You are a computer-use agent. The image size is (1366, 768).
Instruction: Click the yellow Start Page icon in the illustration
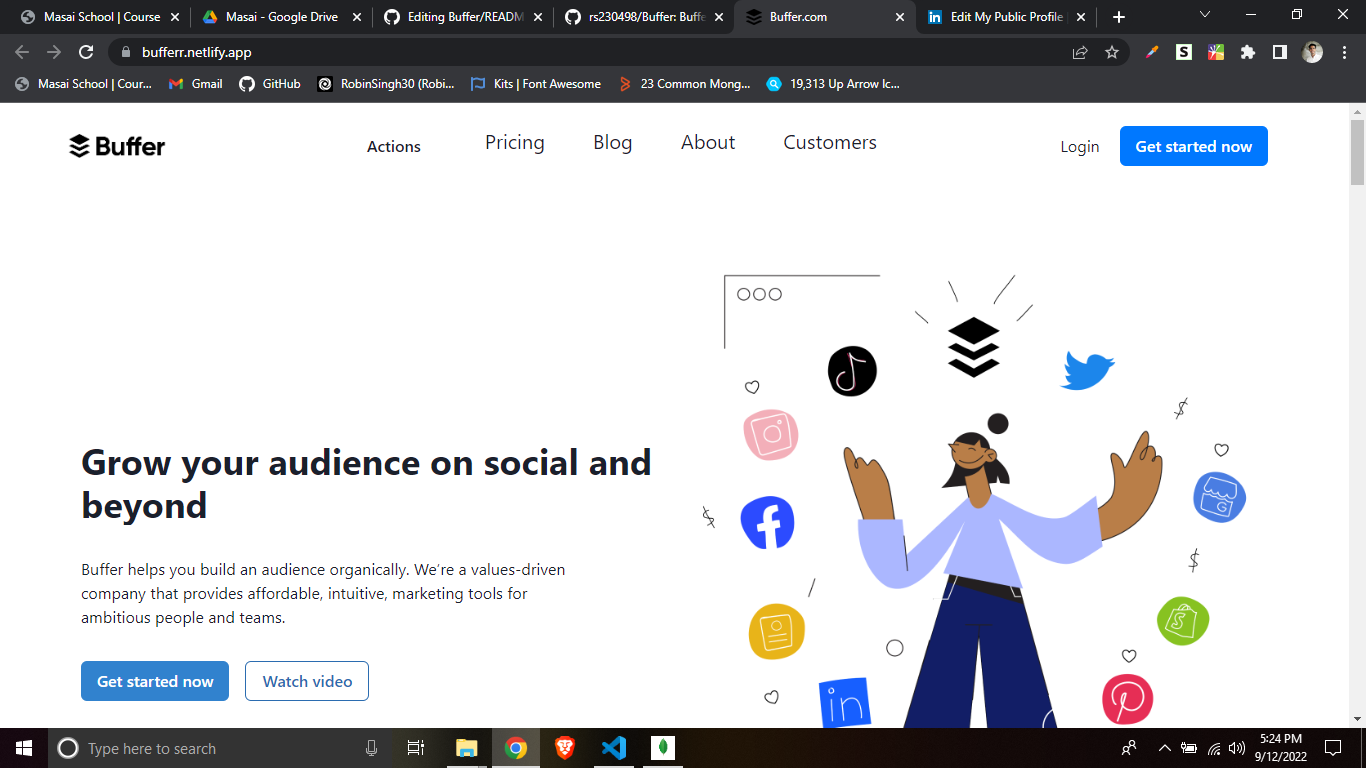tap(777, 631)
